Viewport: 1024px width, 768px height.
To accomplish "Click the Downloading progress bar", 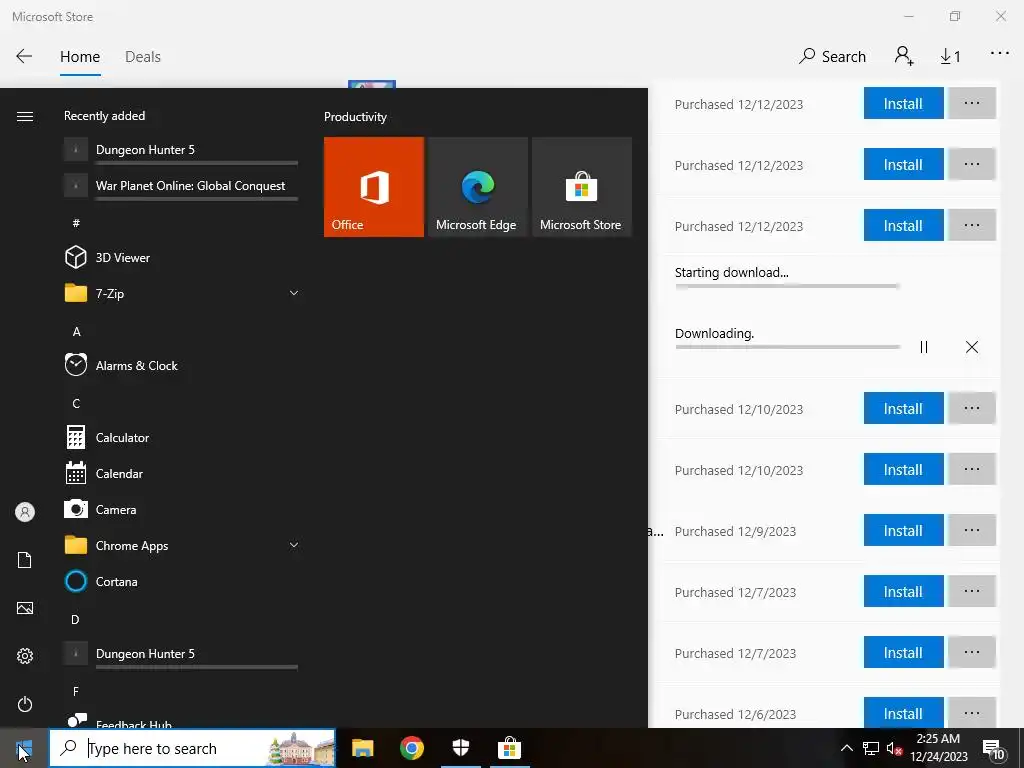I will click(x=787, y=347).
